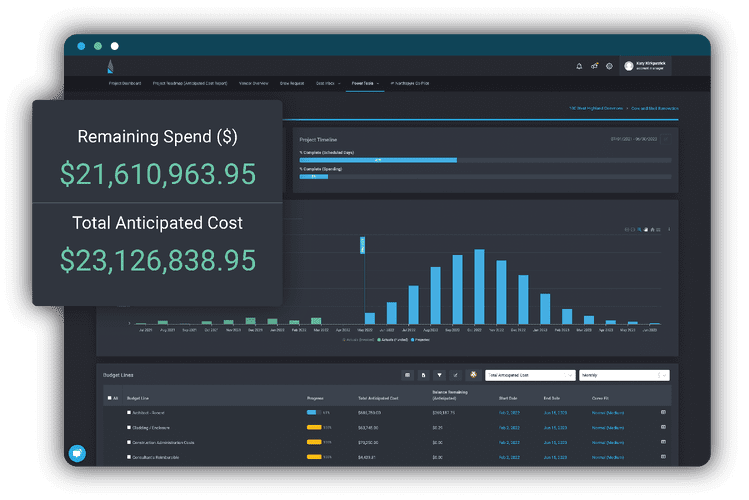Click the chart zoom-in icon
Screen dimensions: 749x500
627,230
